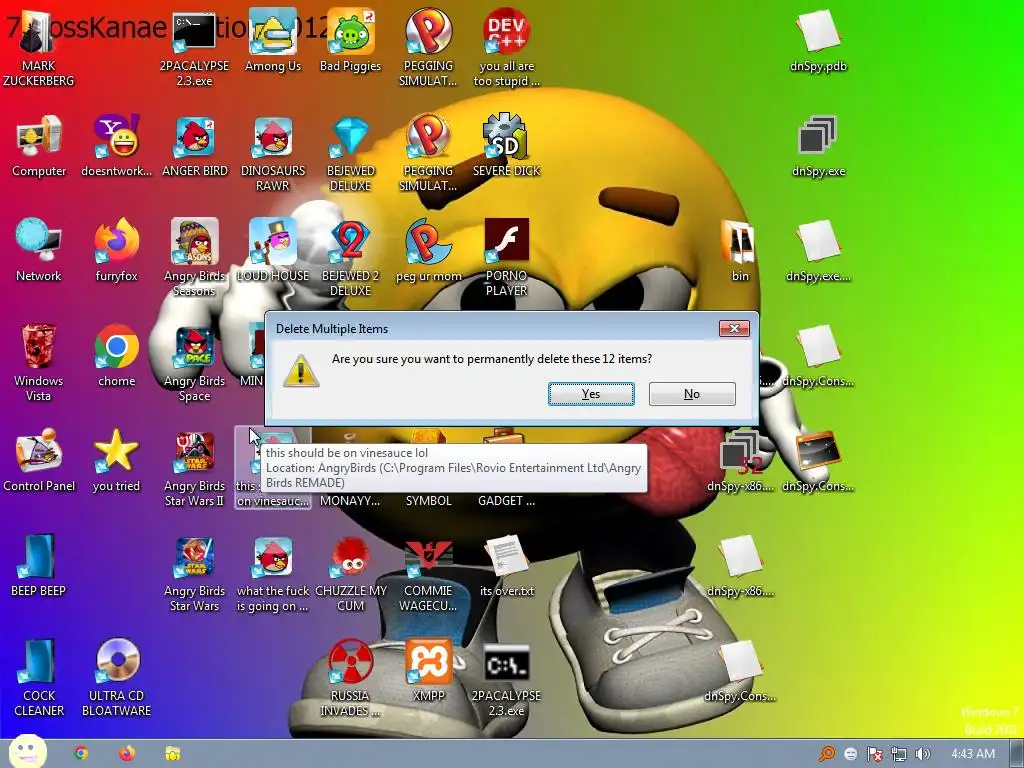Open the network tray icon
The height and width of the screenshot is (768, 1024).
coord(899,754)
